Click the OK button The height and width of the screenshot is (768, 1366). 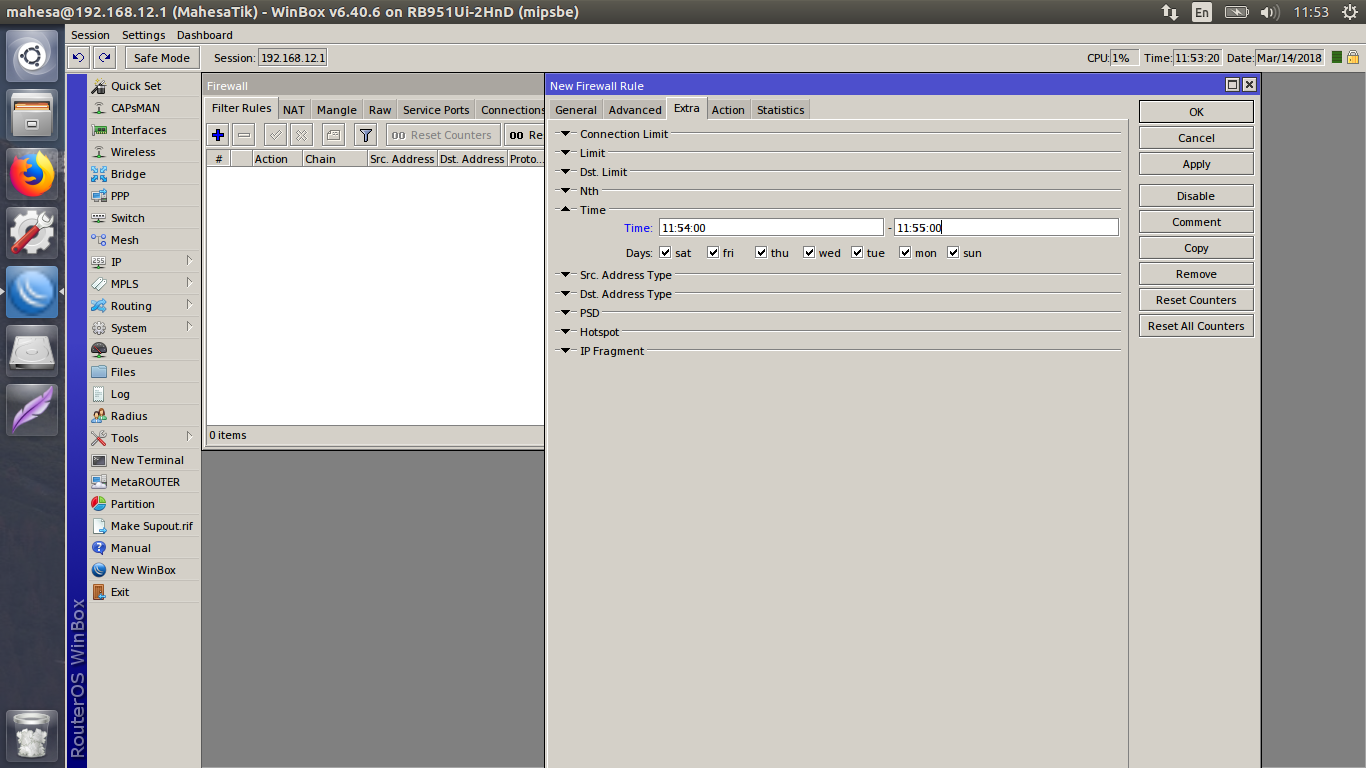(x=1196, y=112)
